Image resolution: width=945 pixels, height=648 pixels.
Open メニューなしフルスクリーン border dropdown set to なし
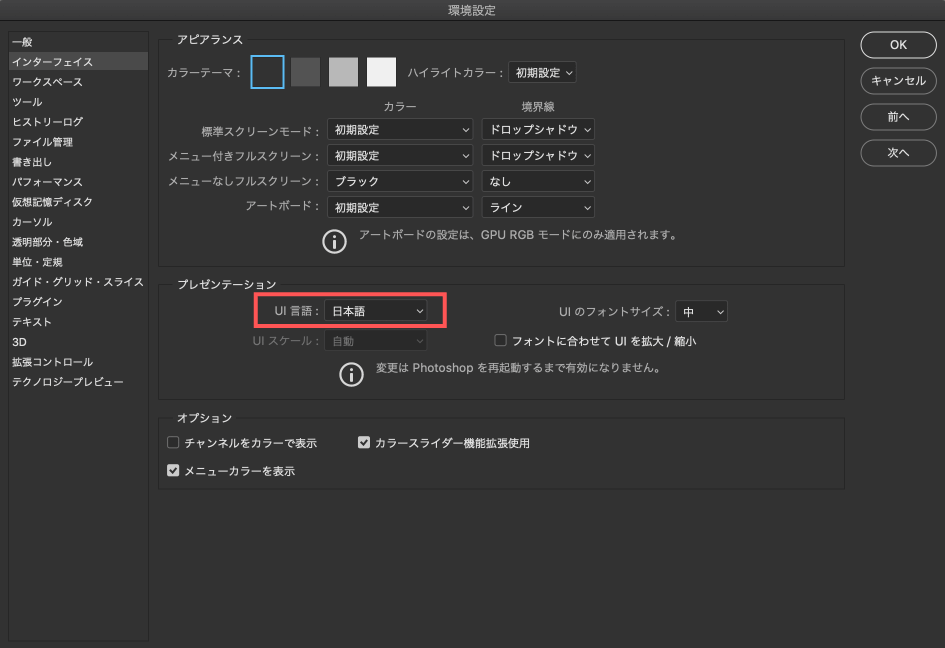(x=538, y=181)
